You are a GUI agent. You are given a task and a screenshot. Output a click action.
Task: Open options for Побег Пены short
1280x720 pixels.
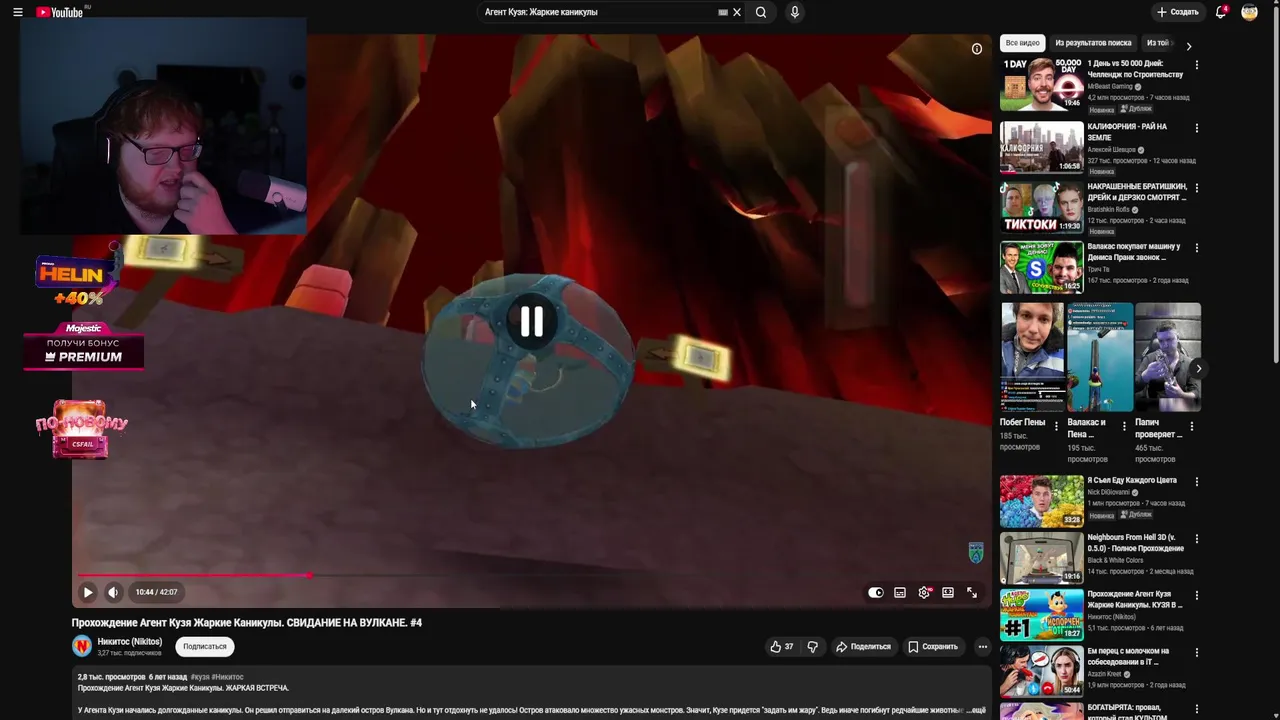pos(1056,426)
